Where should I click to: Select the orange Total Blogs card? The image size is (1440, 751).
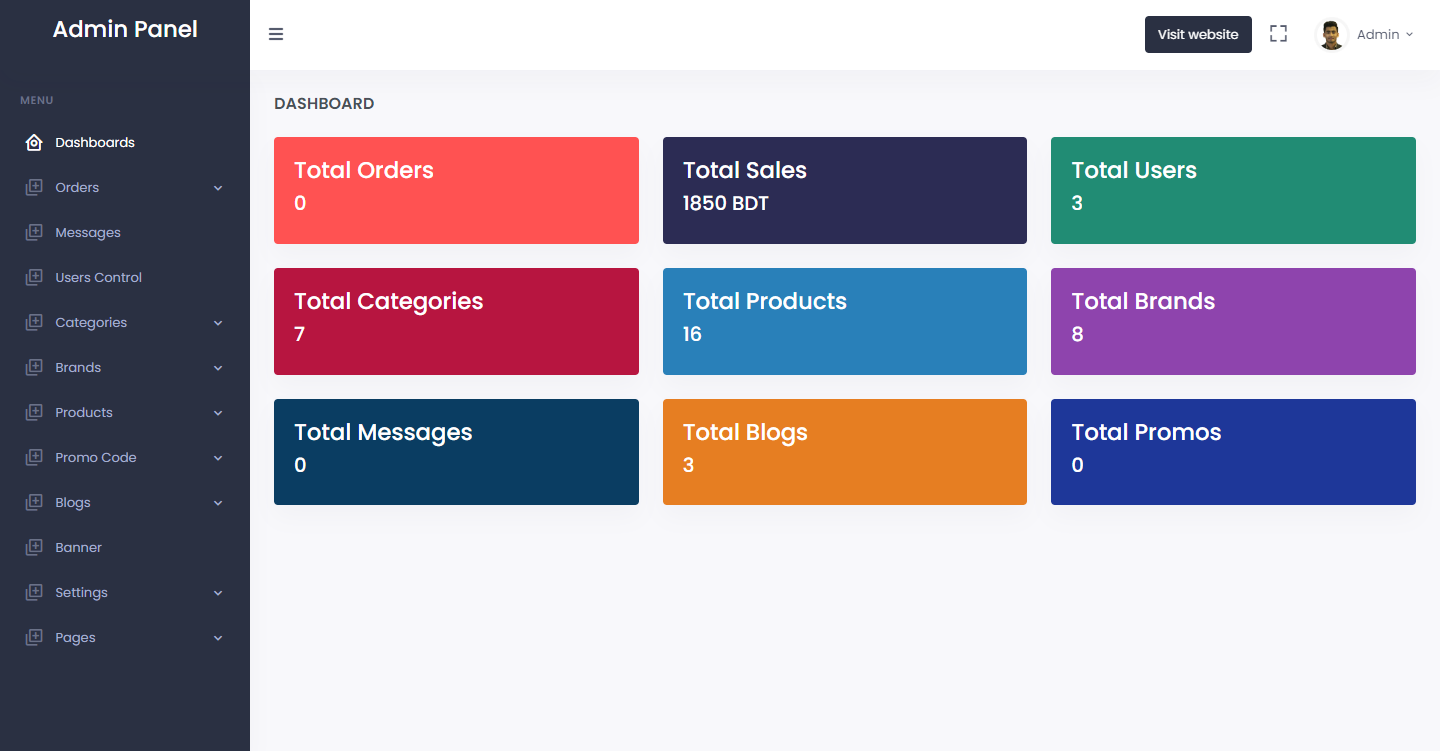pos(845,452)
